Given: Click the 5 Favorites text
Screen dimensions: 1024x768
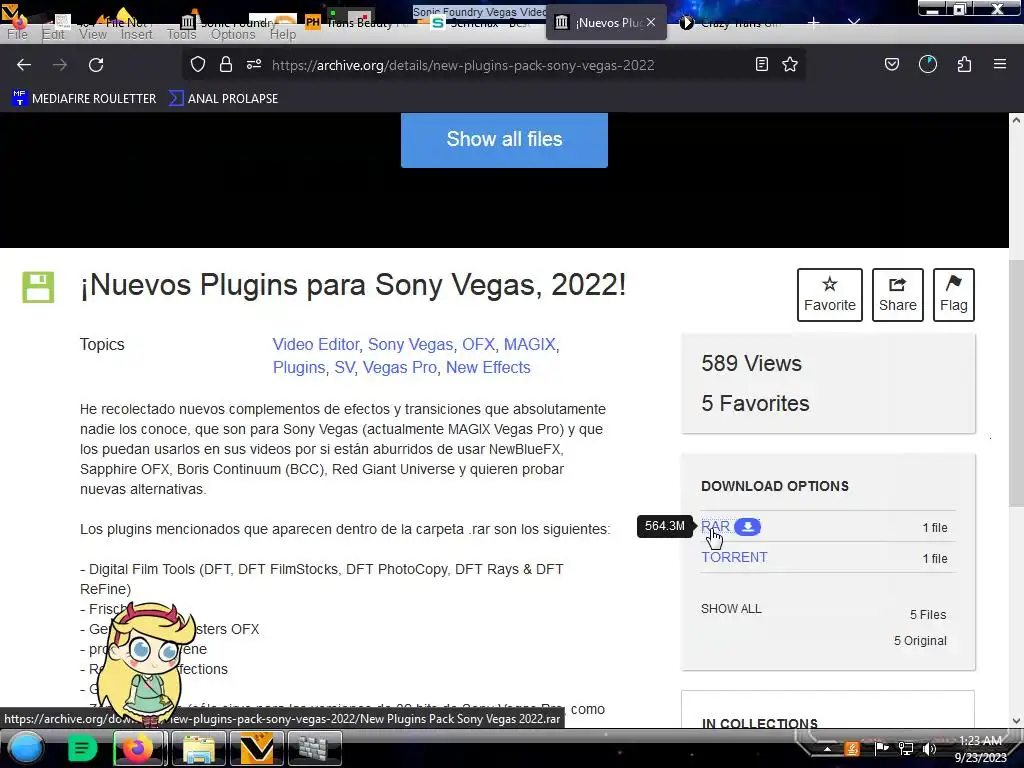Looking at the screenshot, I should [x=755, y=403].
